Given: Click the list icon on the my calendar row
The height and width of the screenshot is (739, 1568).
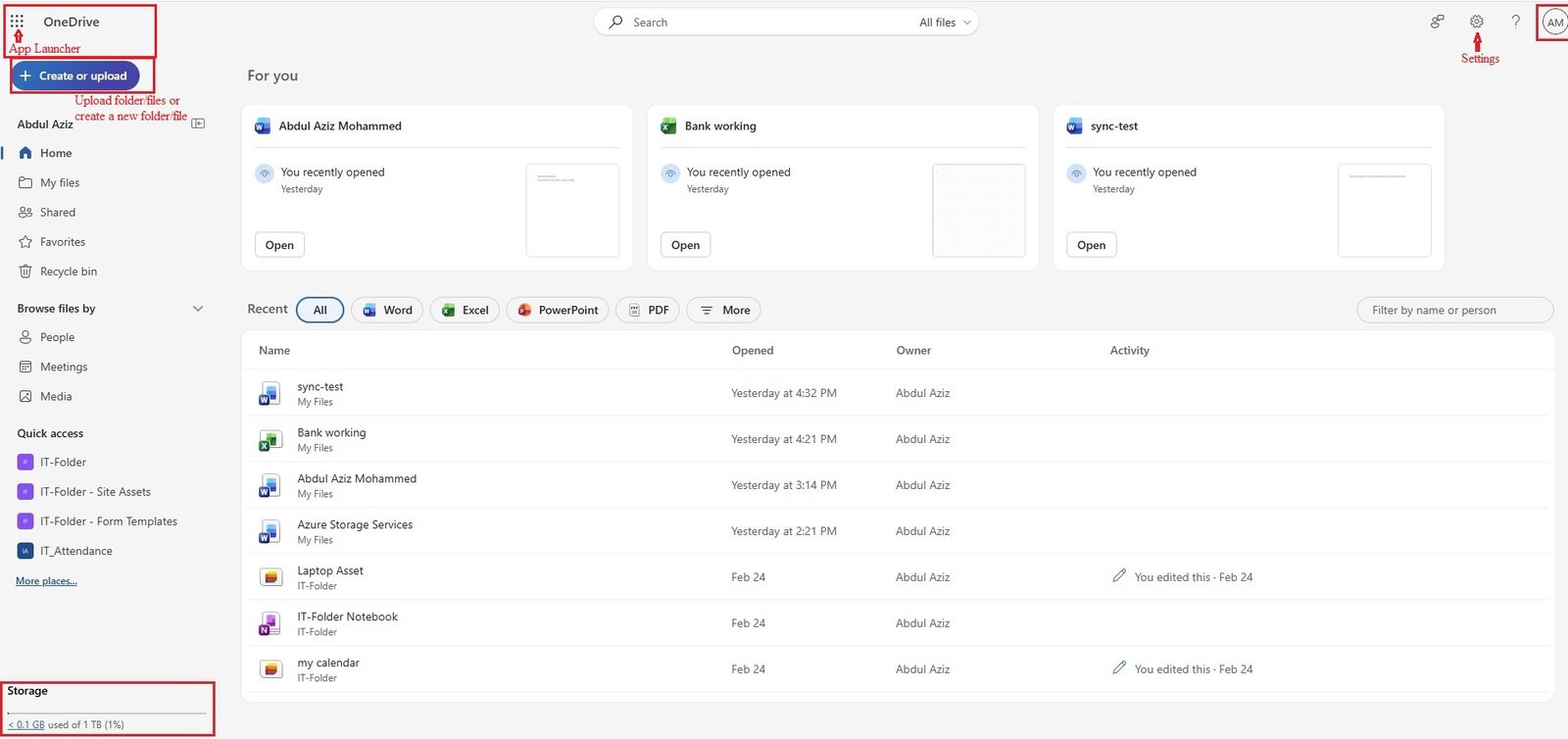Looking at the screenshot, I should pos(270,669).
